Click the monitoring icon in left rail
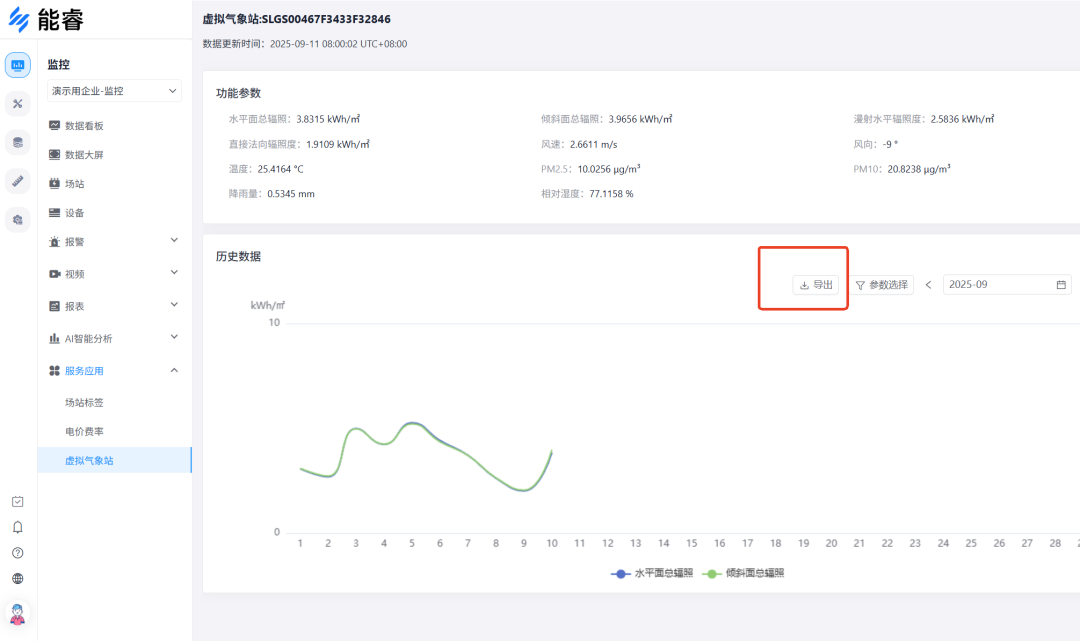Image resolution: width=1080 pixels, height=641 pixels. [x=17, y=66]
